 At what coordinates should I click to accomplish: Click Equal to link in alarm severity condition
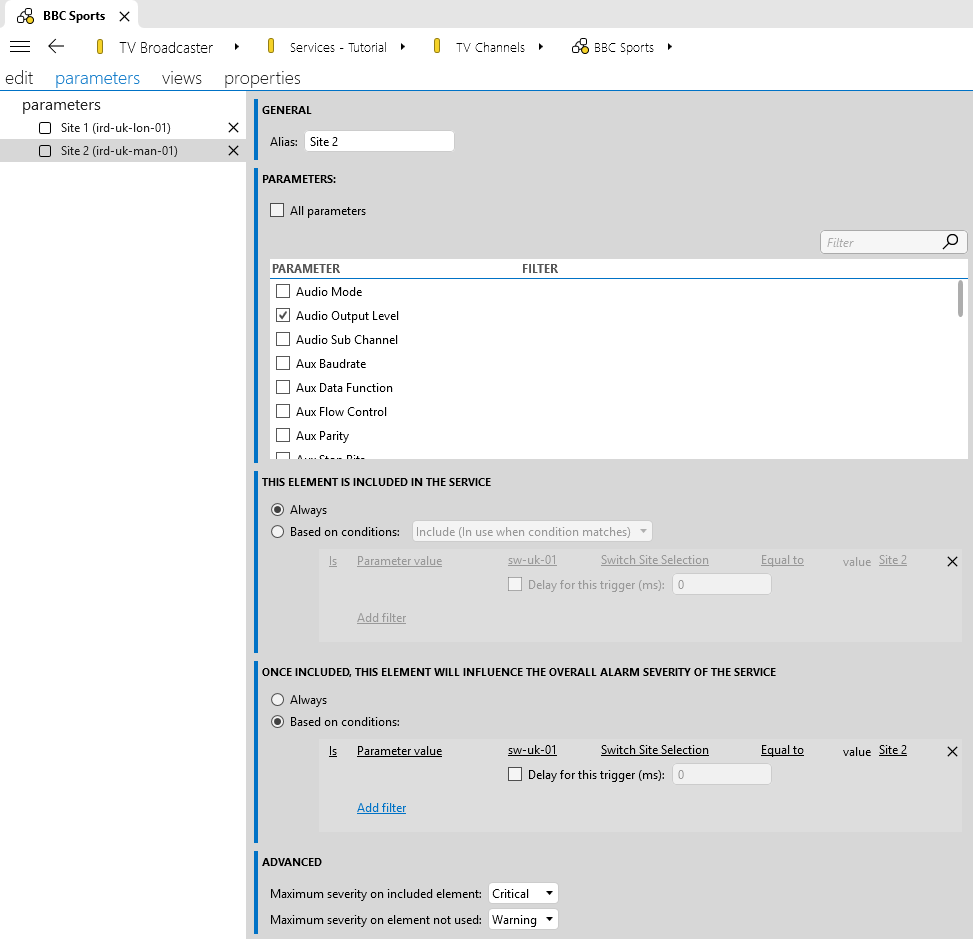pos(782,750)
